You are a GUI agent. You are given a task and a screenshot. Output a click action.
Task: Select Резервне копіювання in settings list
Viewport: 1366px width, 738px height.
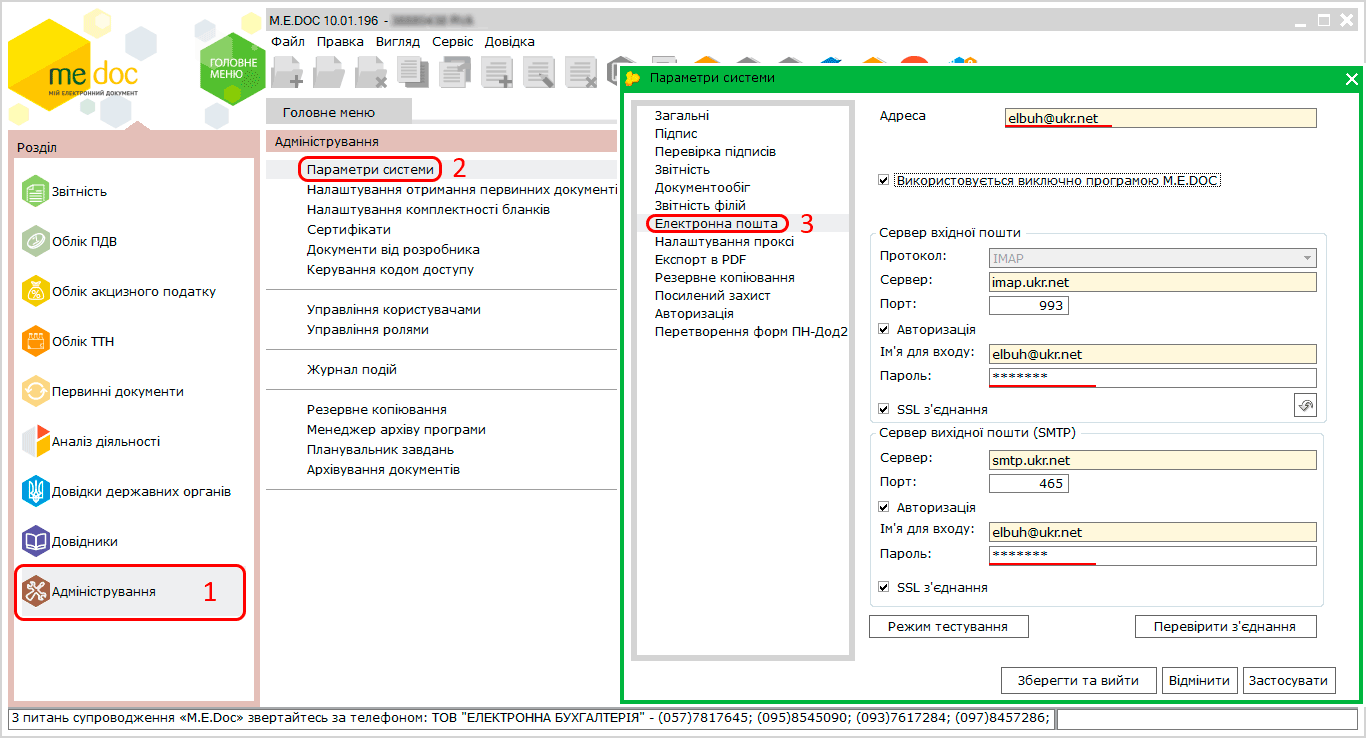pos(725,277)
